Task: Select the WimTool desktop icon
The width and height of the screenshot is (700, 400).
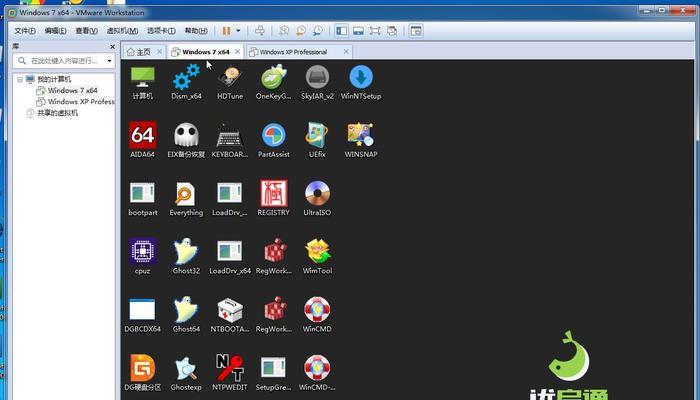Action: point(317,257)
